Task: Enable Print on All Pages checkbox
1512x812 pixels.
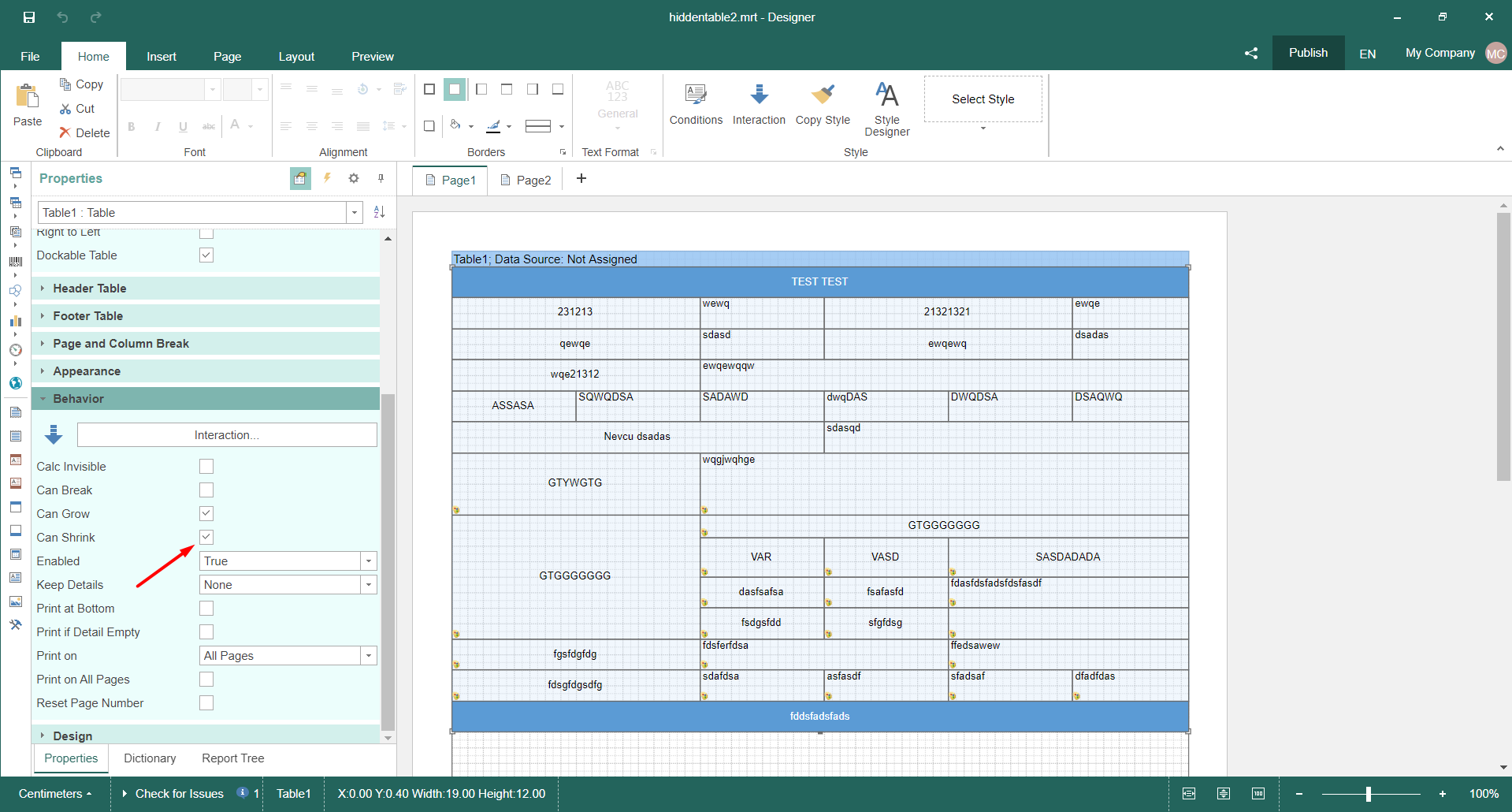Action: 206,680
